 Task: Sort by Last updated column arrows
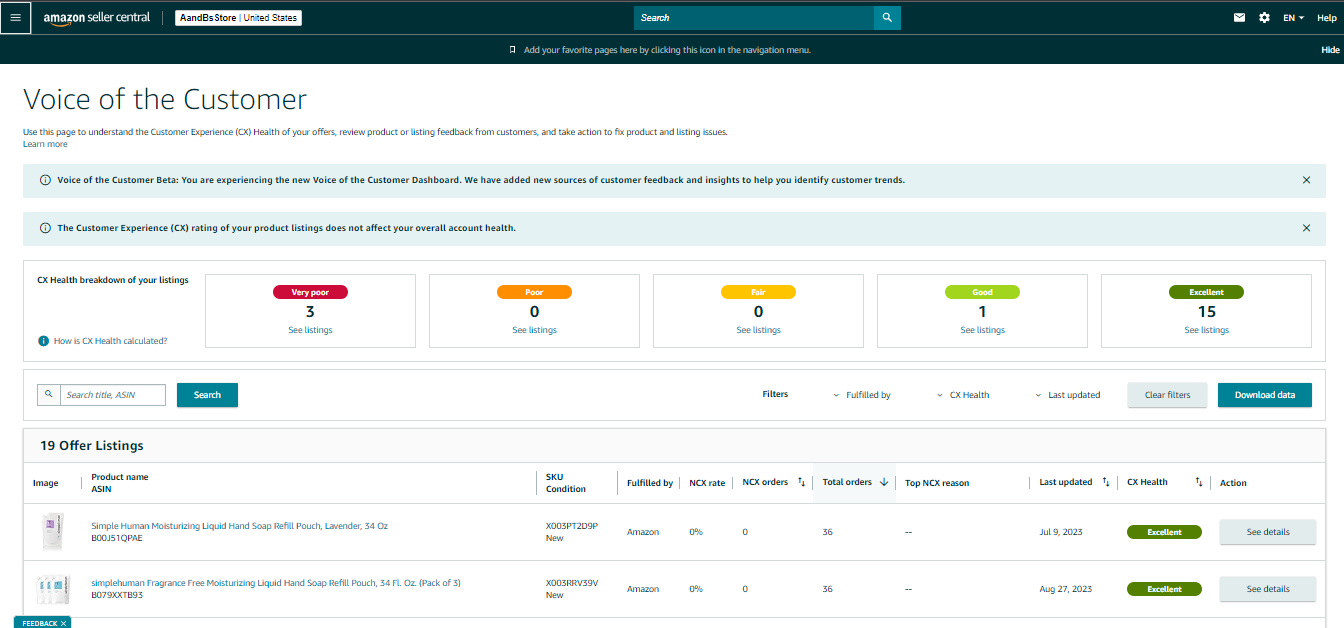[1105, 482]
